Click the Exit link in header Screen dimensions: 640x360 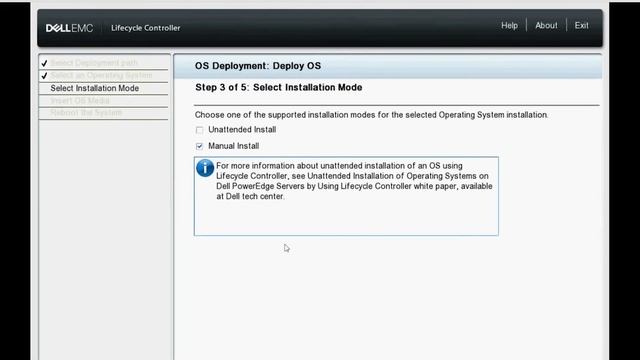click(581, 25)
